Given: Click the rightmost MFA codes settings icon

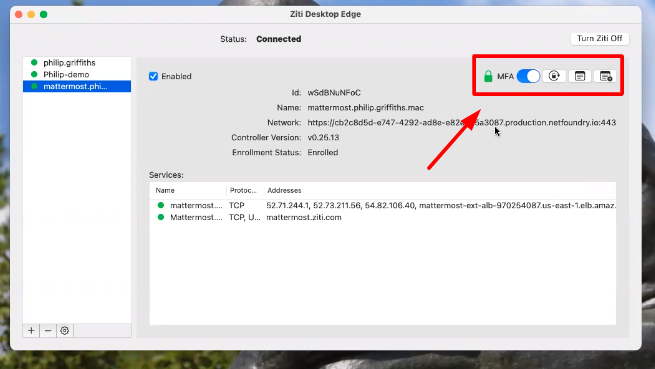Looking at the screenshot, I should 605,76.
